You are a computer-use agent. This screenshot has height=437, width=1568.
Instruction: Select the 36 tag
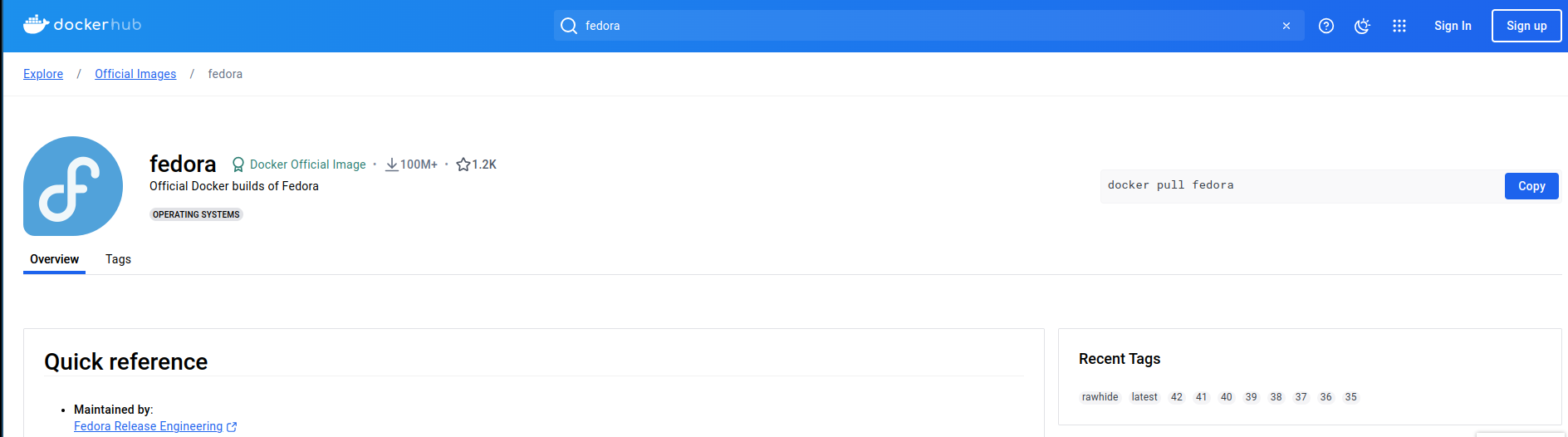[x=1326, y=397]
